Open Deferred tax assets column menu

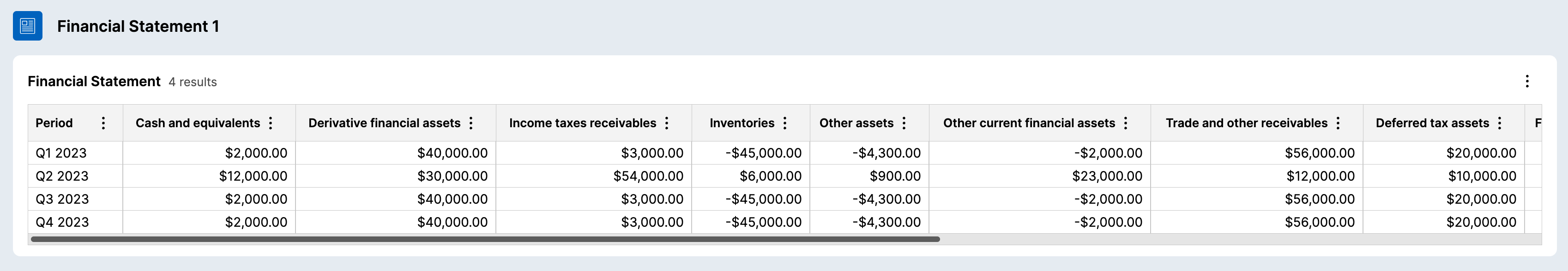1500,124
